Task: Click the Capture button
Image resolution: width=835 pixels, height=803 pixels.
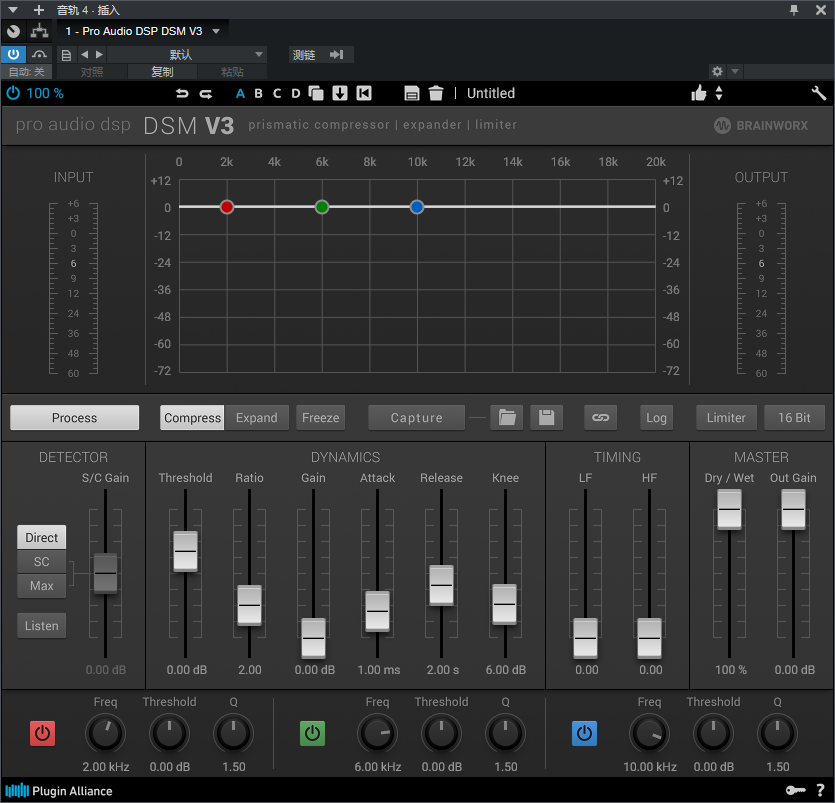Action: 416,417
